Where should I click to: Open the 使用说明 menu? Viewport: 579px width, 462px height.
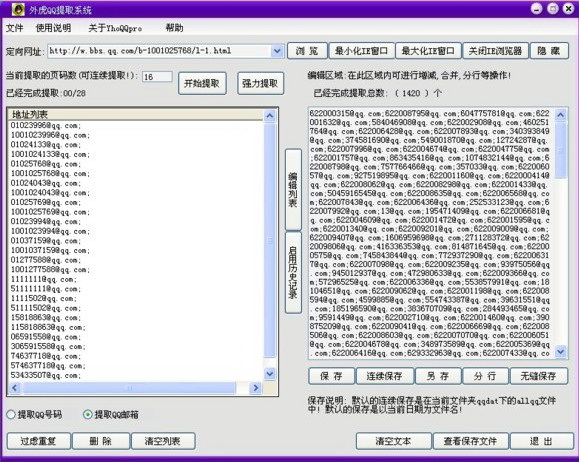tap(53, 28)
